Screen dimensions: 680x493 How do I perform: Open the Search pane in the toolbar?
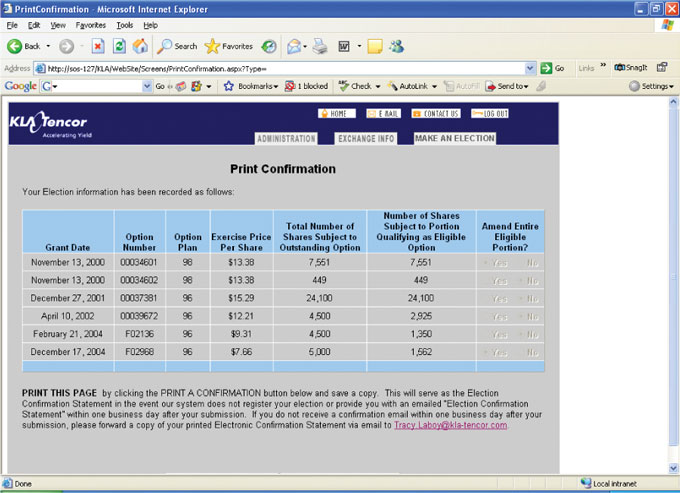[178, 46]
